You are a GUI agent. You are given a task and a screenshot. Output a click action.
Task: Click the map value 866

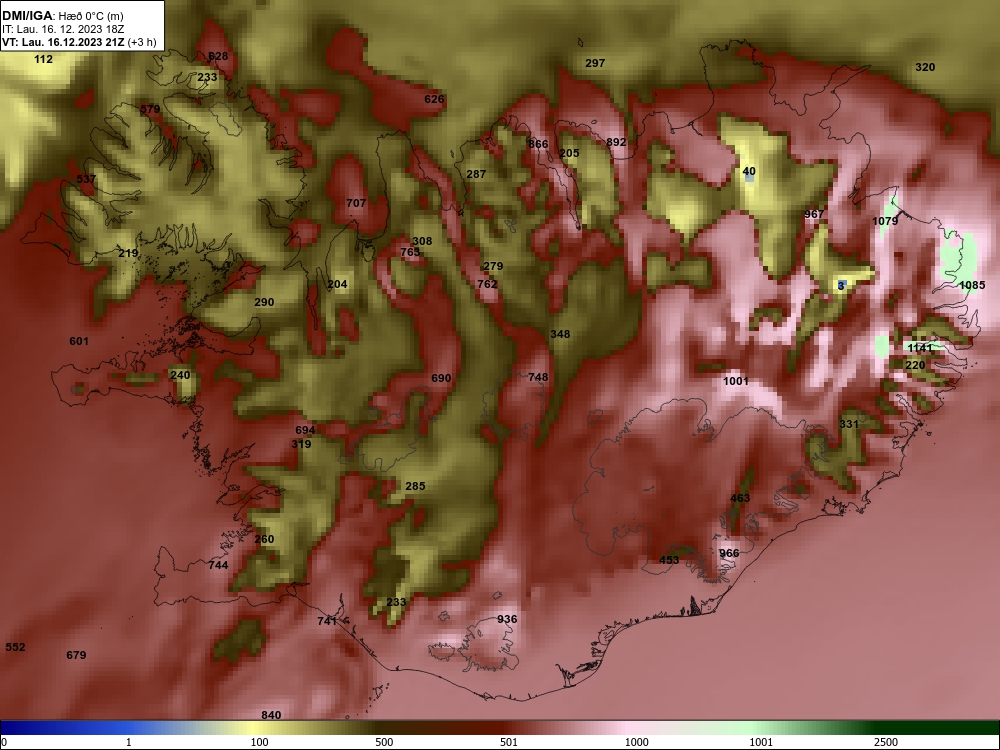(x=538, y=144)
